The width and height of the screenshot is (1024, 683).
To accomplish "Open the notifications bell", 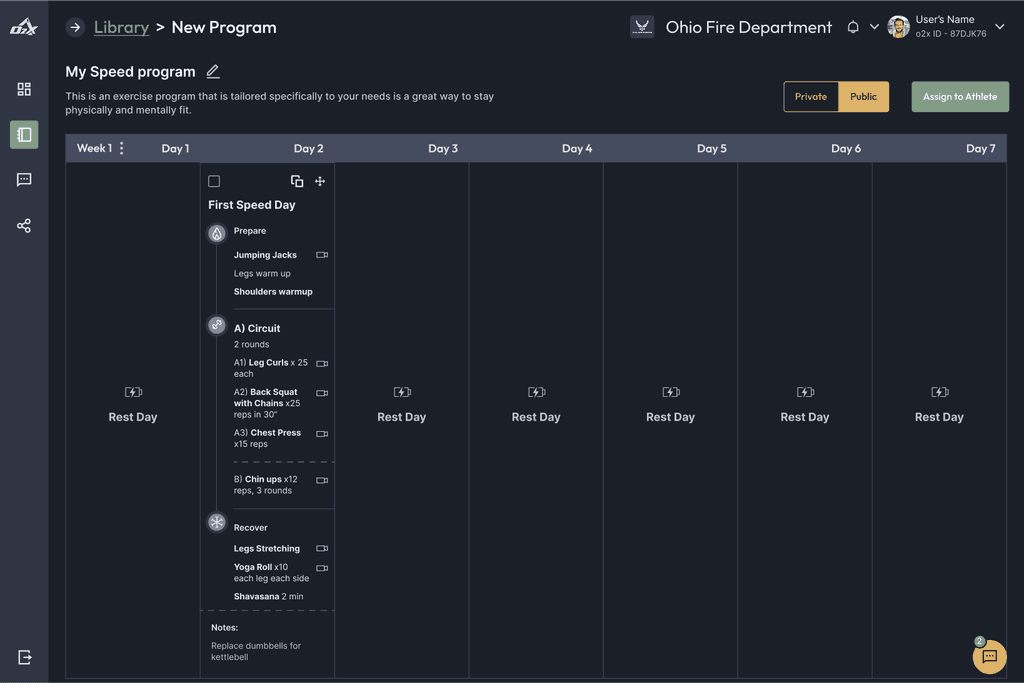I will click(x=853, y=27).
